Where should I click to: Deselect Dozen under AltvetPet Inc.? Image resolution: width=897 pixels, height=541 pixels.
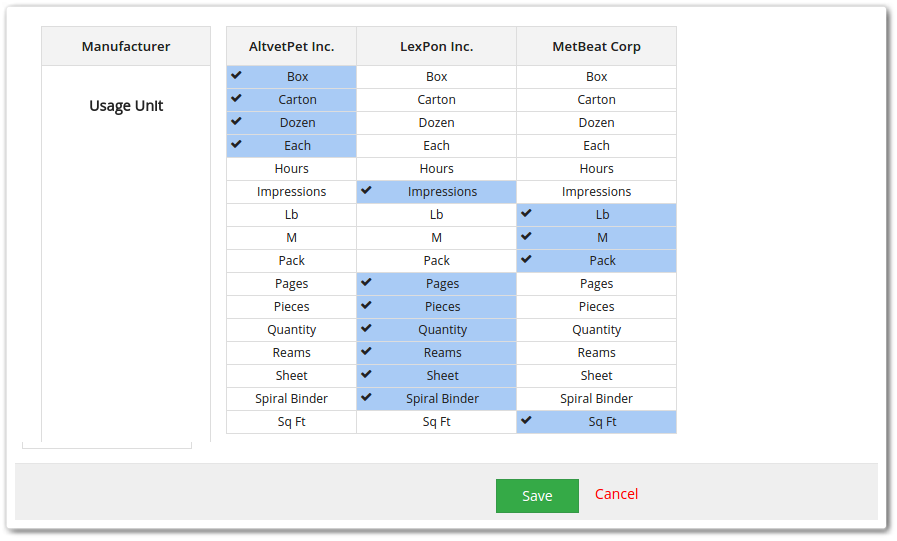pyautogui.click(x=291, y=123)
